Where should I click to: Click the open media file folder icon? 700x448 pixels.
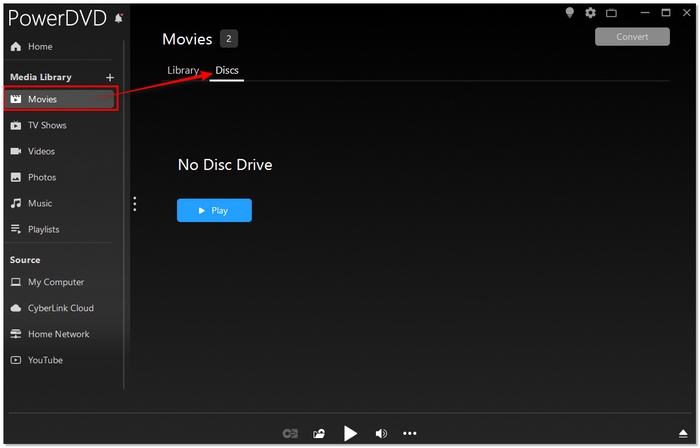[319, 433]
